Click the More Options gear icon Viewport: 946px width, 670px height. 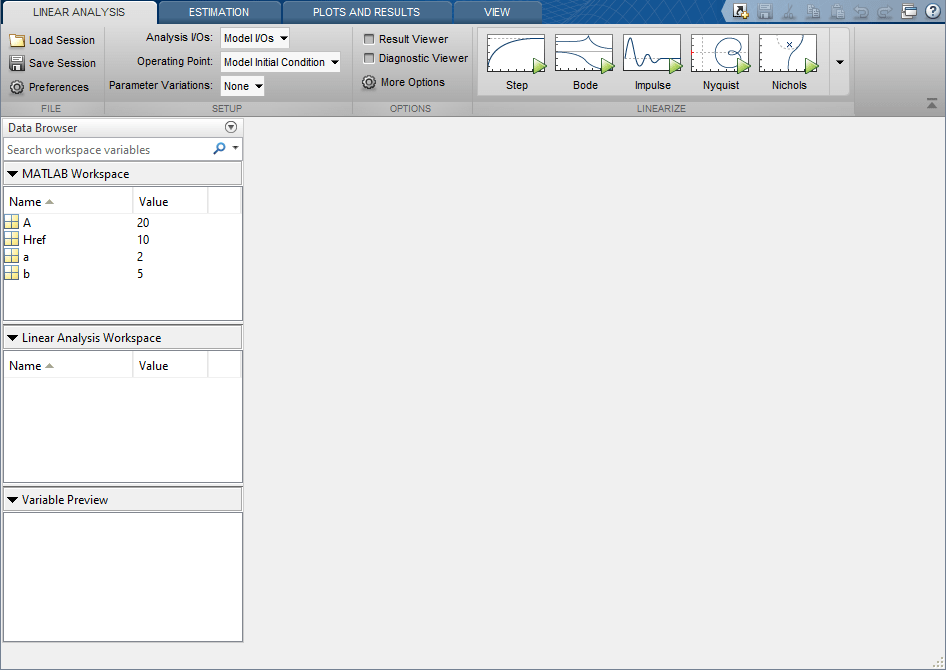tap(369, 83)
